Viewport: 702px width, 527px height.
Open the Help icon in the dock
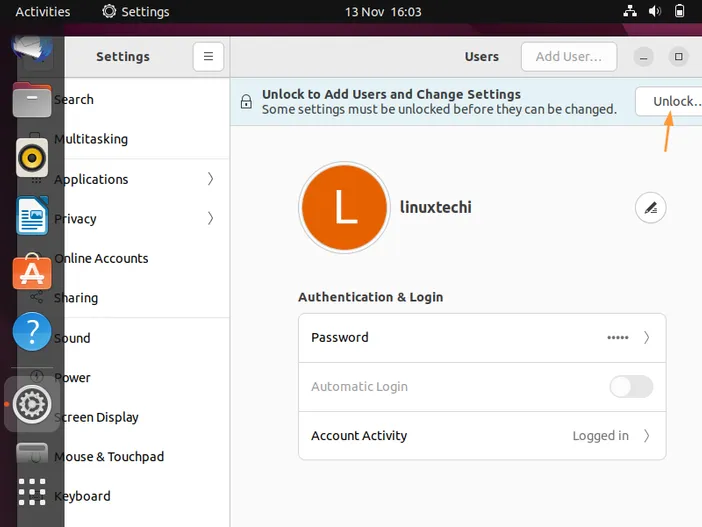click(x=32, y=331)
